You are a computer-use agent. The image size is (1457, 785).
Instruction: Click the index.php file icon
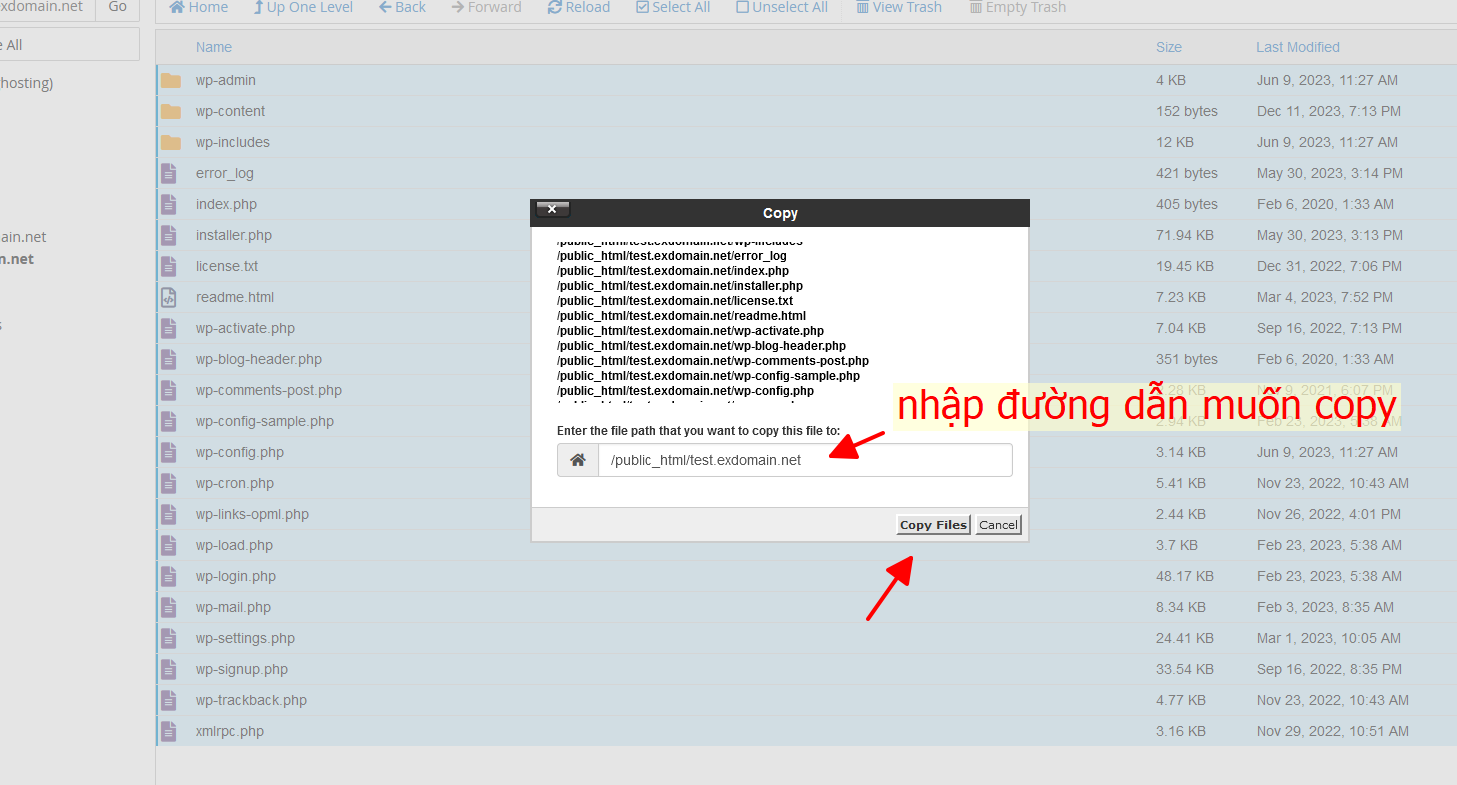coord(169,204)
